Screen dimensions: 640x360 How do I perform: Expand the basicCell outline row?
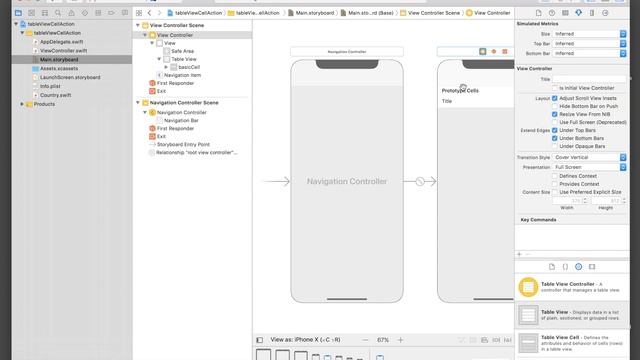(166, 67)
